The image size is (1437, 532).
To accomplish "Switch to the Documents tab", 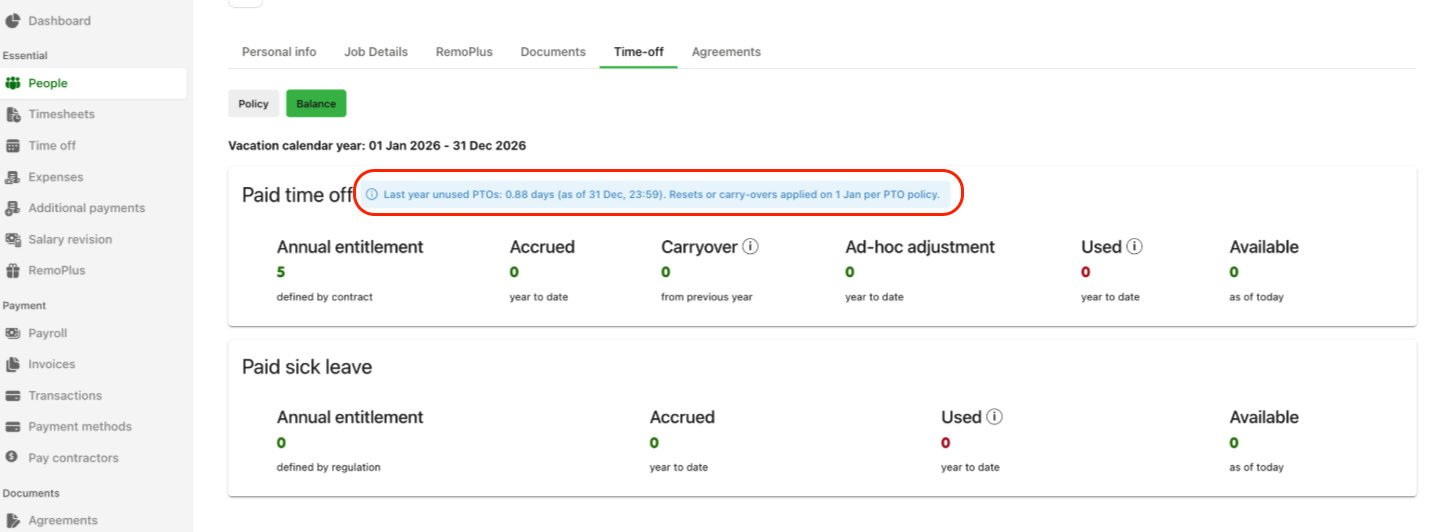I will pos(553,52).
